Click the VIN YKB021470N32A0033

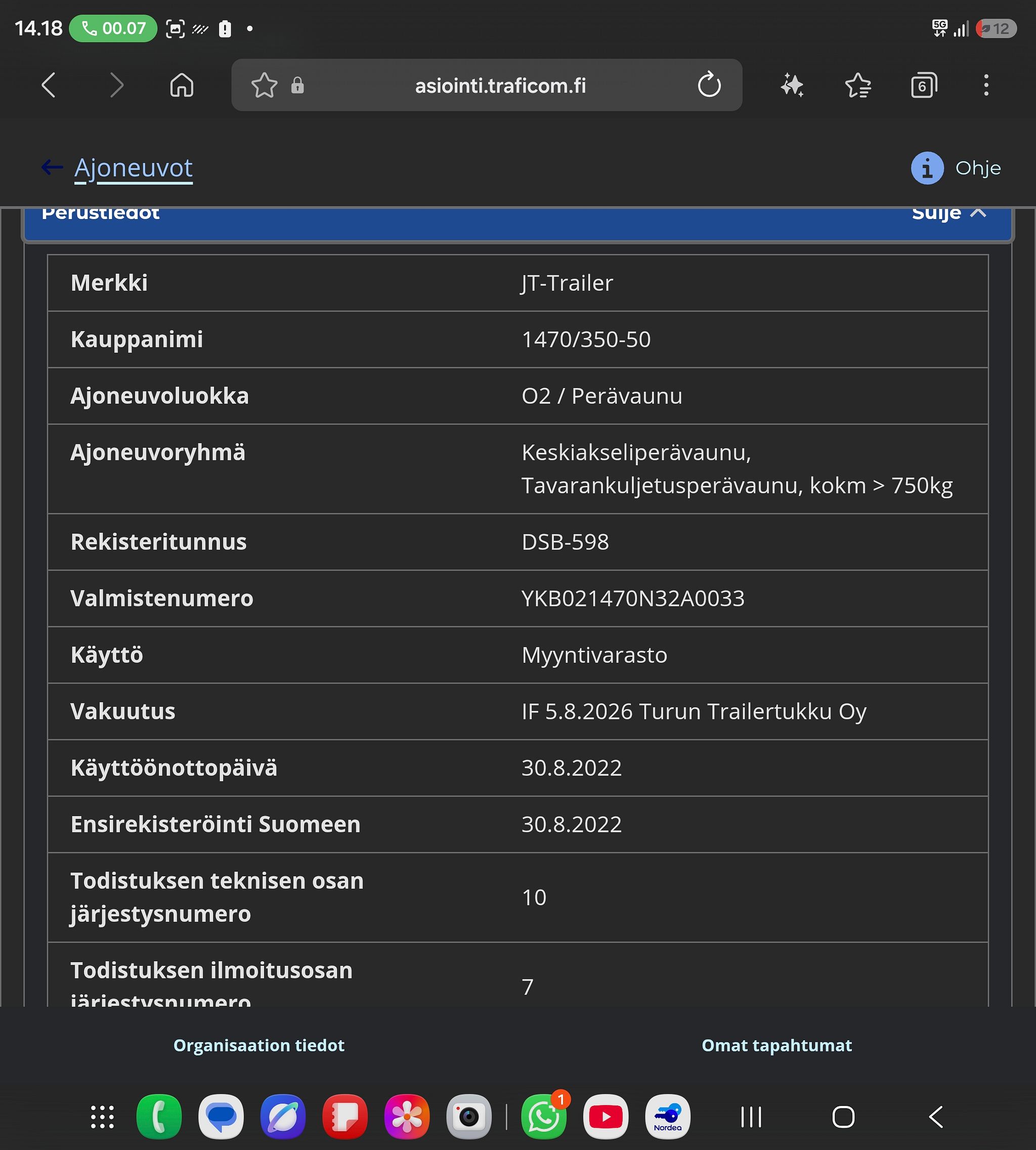point(633,599)
